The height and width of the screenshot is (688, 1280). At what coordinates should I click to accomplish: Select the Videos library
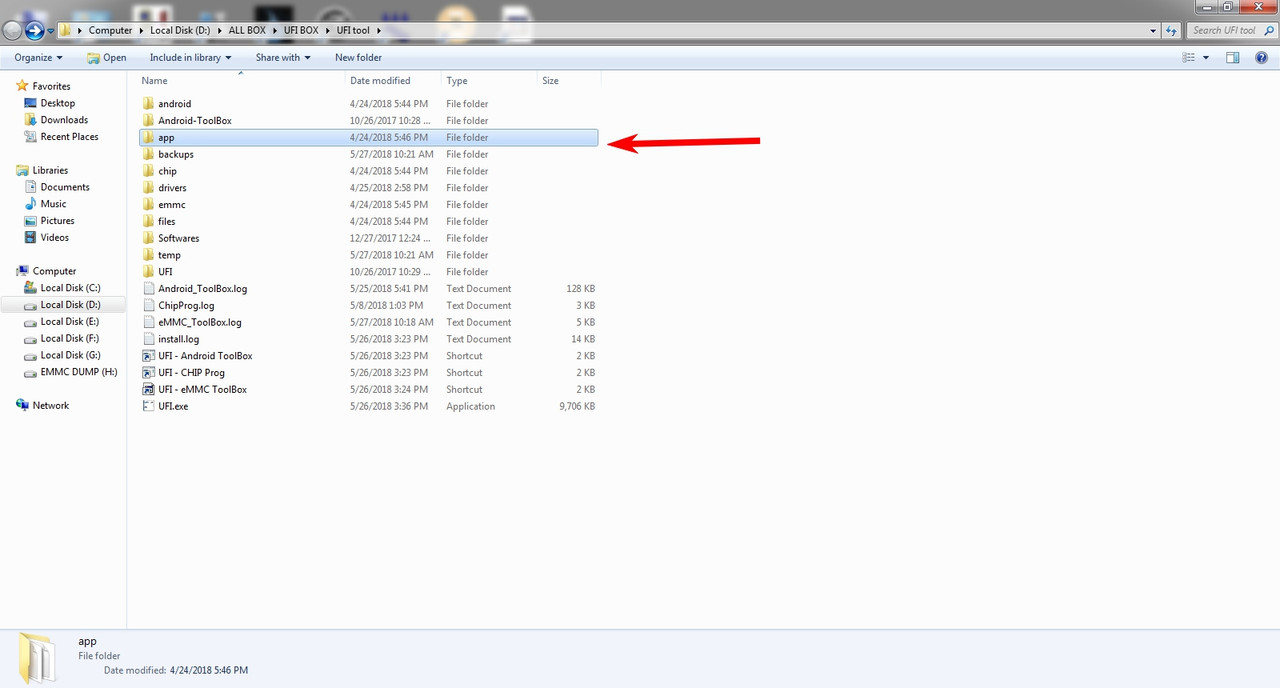point(54,238)
